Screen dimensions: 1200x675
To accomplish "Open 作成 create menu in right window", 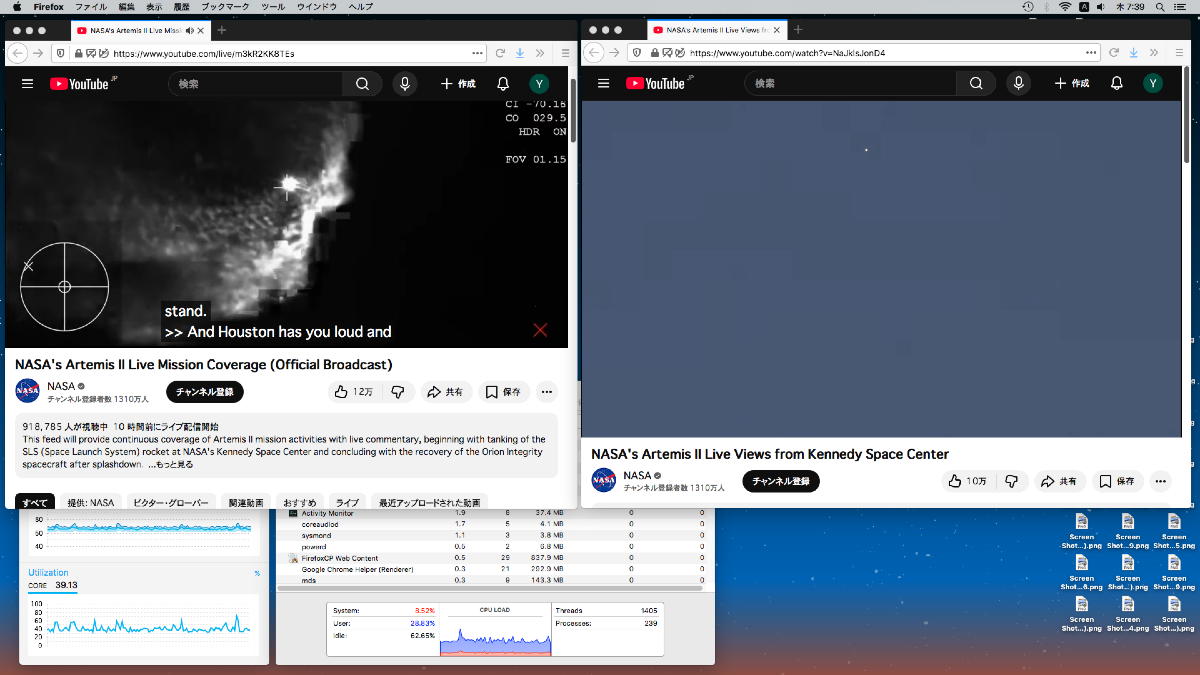I will 1072,84.
